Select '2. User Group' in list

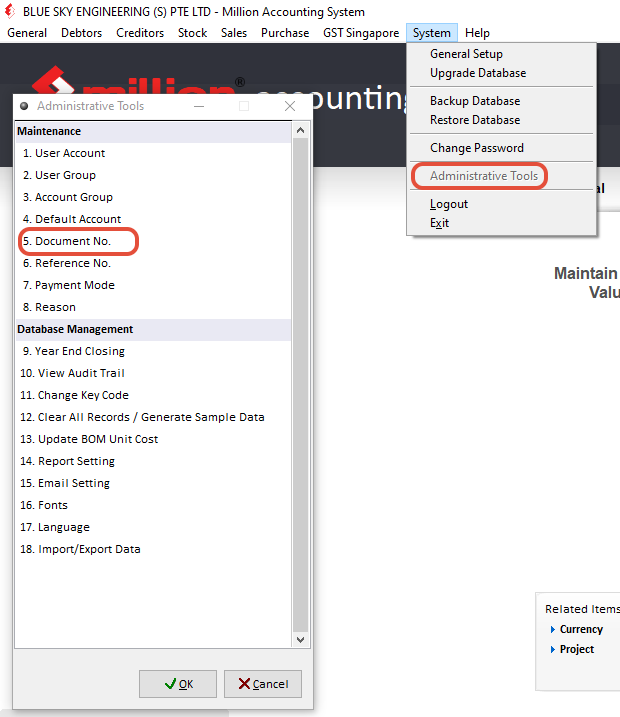[154, 175]
